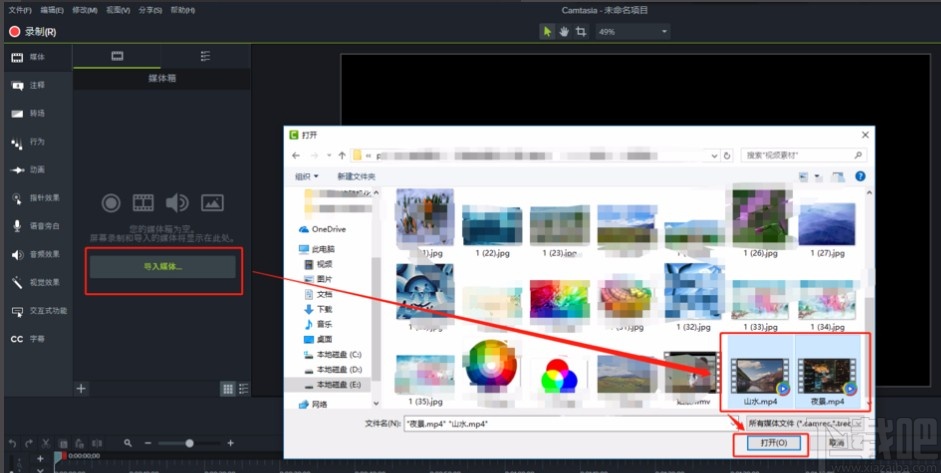Click the redo arrow on timeline toolbar
This screenshot has height=473, width=941.
(28, 444)
